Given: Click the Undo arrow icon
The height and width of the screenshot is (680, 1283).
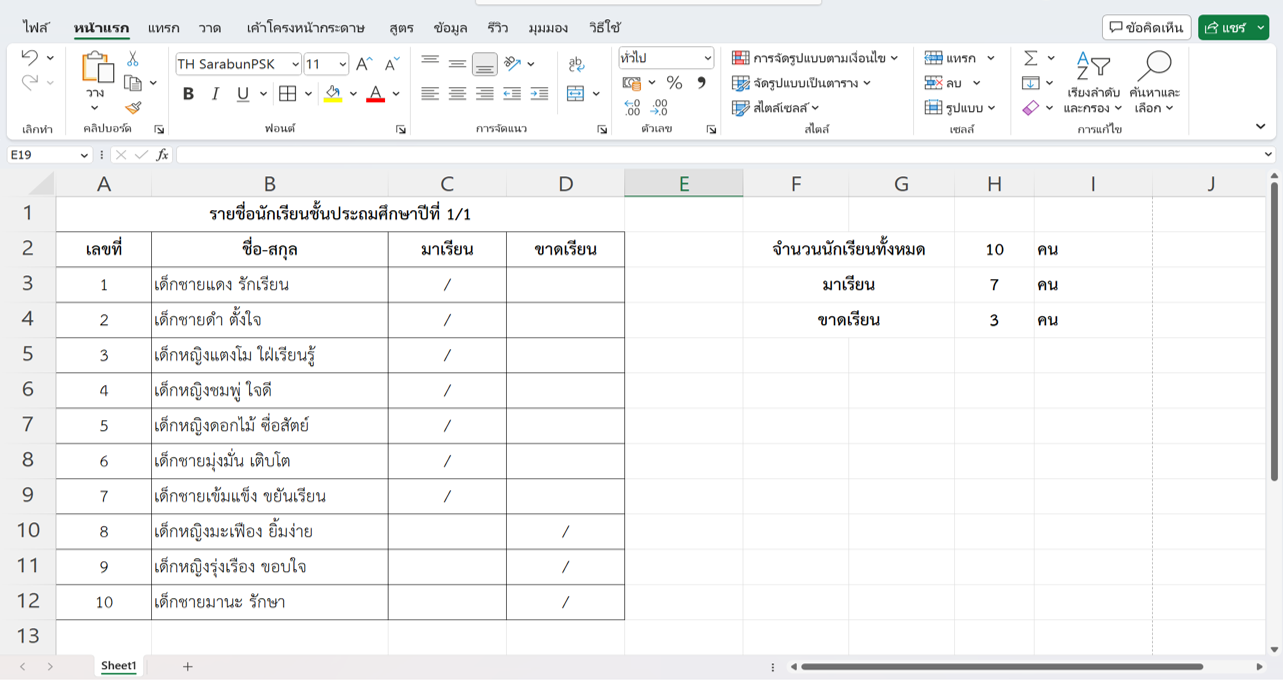Looking at the screenshot, I should click(x=29, y=58).
